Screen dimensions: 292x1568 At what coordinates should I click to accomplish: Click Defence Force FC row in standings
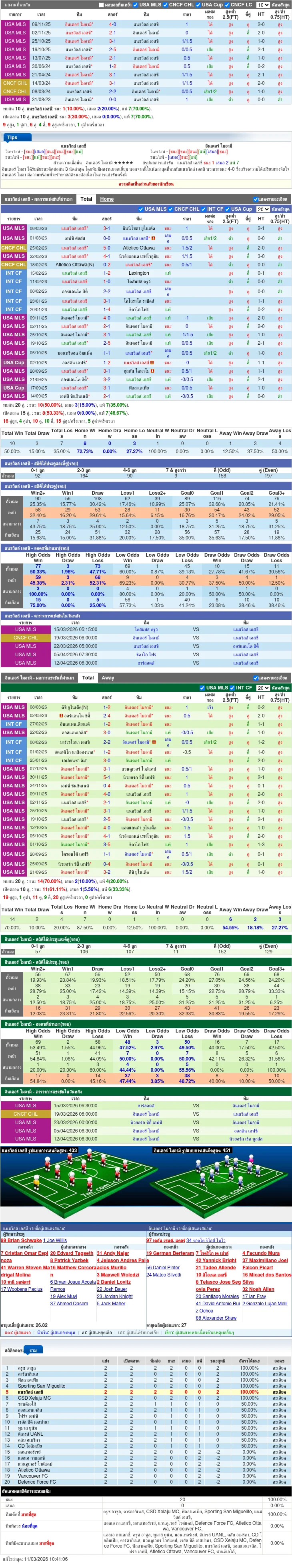(146, 1482)
